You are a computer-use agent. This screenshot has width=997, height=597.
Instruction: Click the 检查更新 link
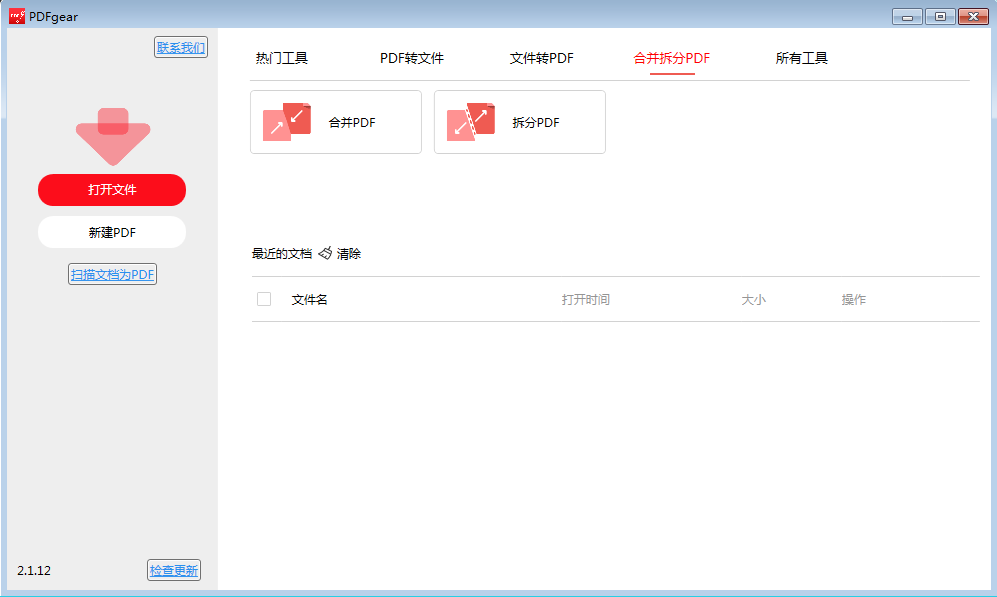tap(174, 571)
